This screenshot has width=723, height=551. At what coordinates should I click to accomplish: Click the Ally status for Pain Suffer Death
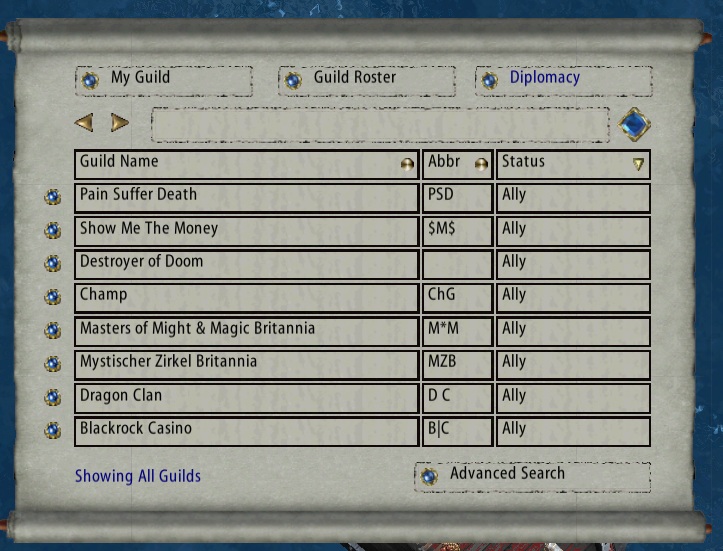pos(573,198)
